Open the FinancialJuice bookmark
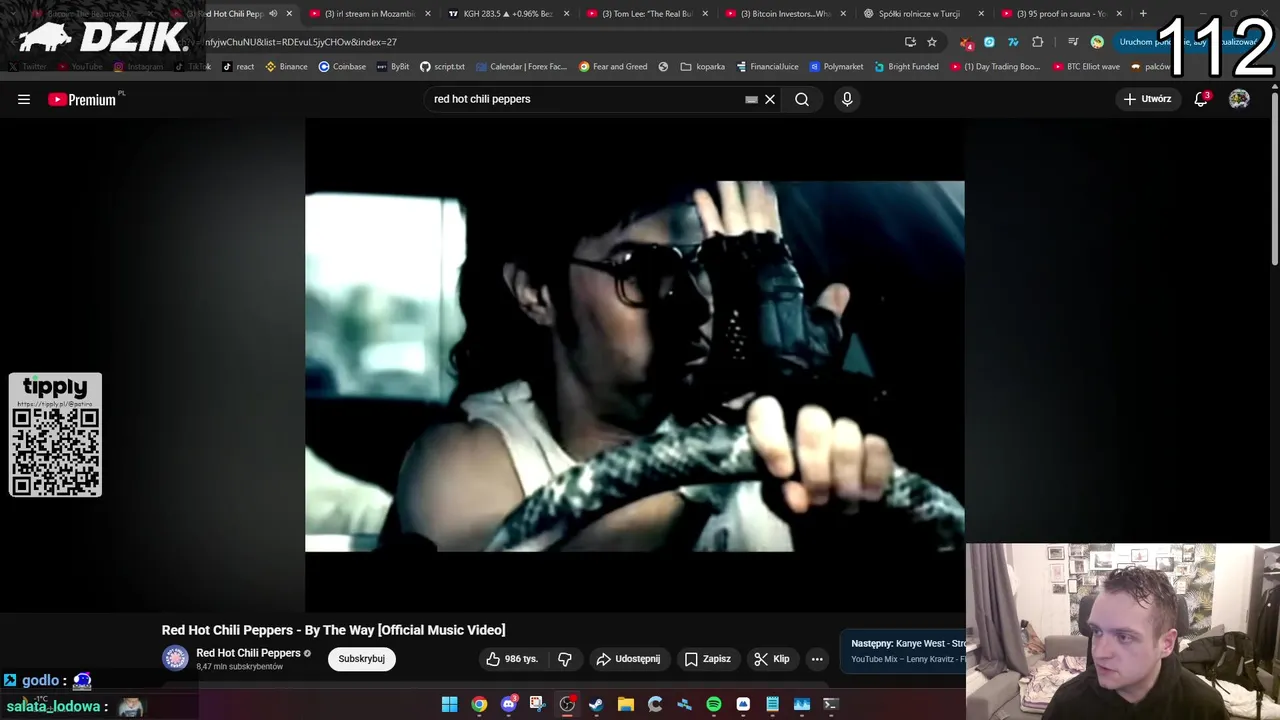The image size is (1280, 720). click(767, 67)
